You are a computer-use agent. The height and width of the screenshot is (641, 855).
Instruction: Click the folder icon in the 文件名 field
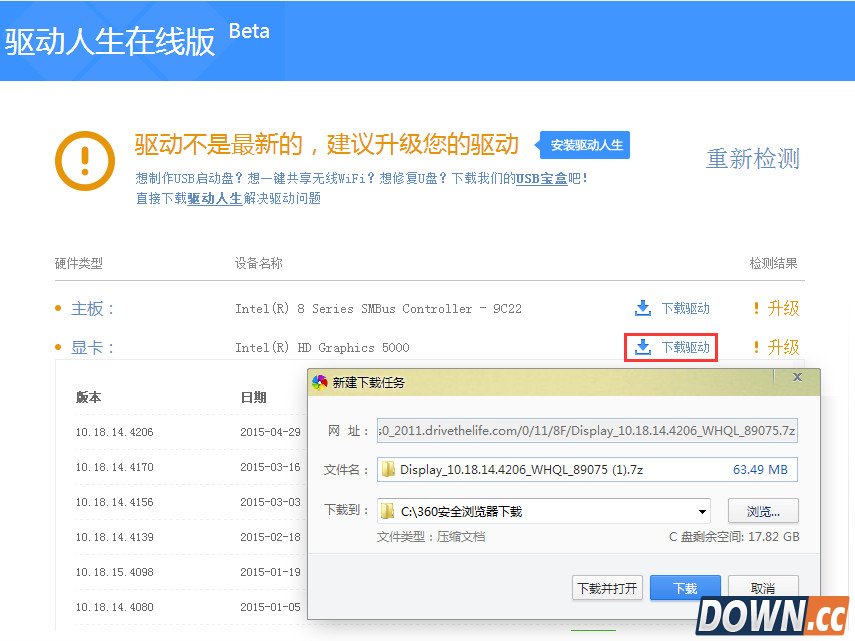[387, 469]
